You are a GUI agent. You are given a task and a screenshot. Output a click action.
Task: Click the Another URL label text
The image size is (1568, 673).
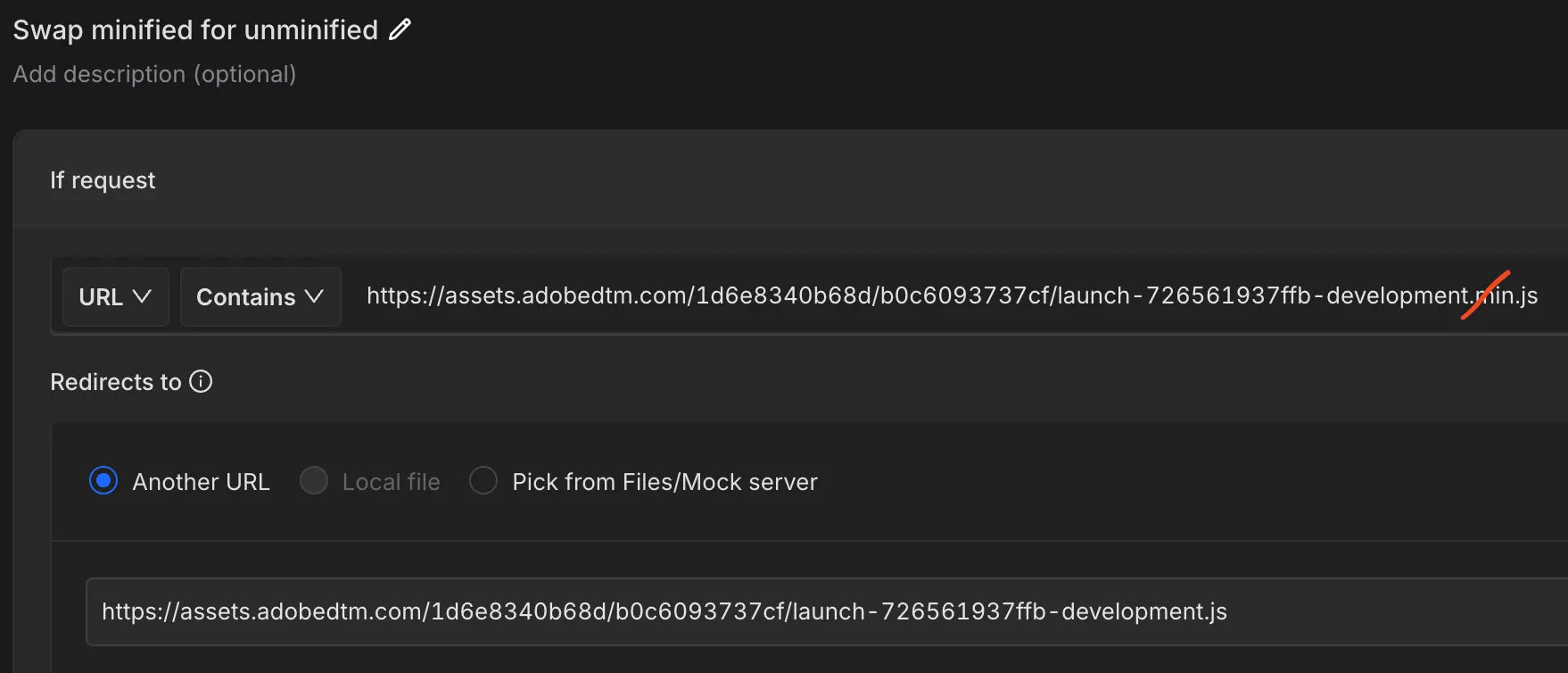coord(201,482)
